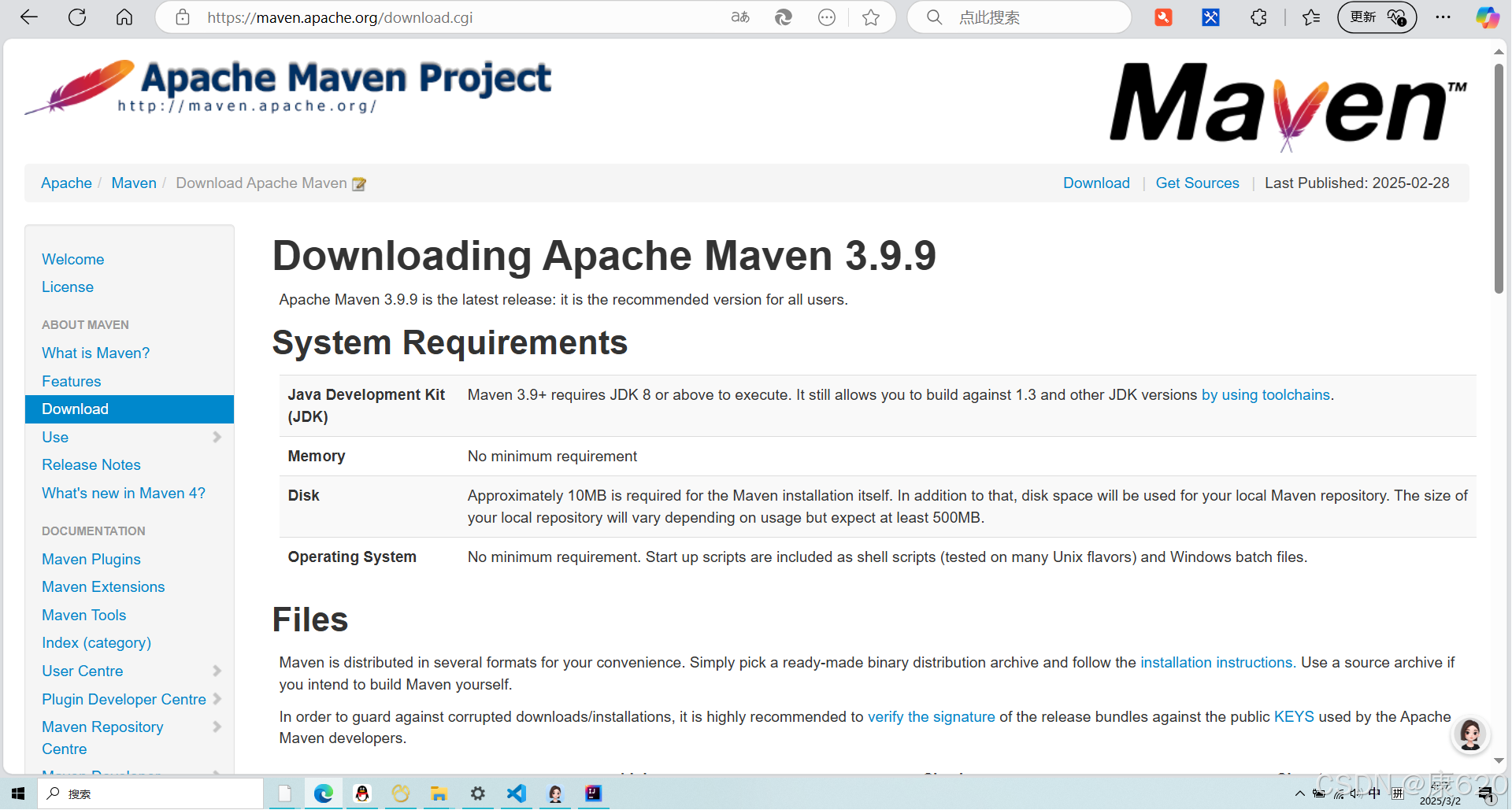View site information lock icon
The image size is (1512, 810).
[183, 17]
